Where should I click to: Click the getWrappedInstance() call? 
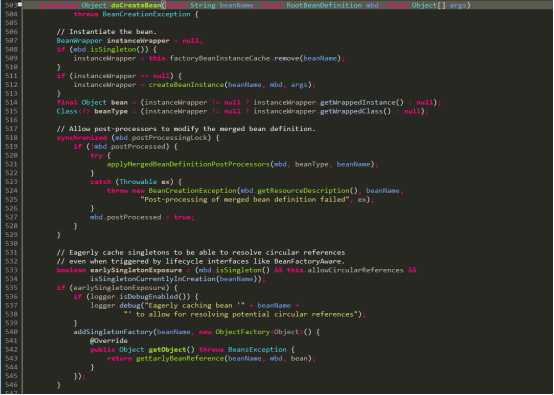pos(362,102)
